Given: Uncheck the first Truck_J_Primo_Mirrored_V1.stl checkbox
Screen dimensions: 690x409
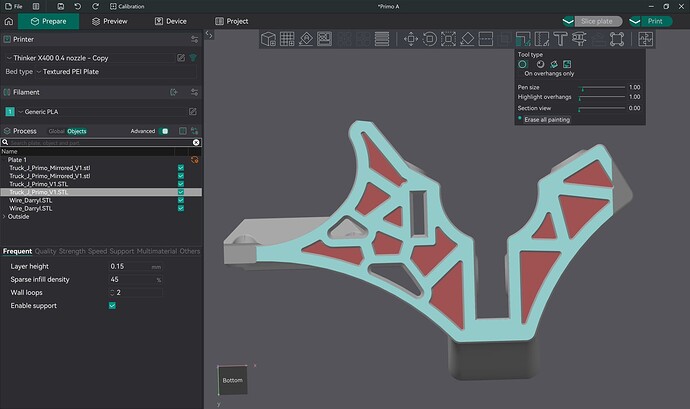Looking at the screenshot, I should coord(180,168).
